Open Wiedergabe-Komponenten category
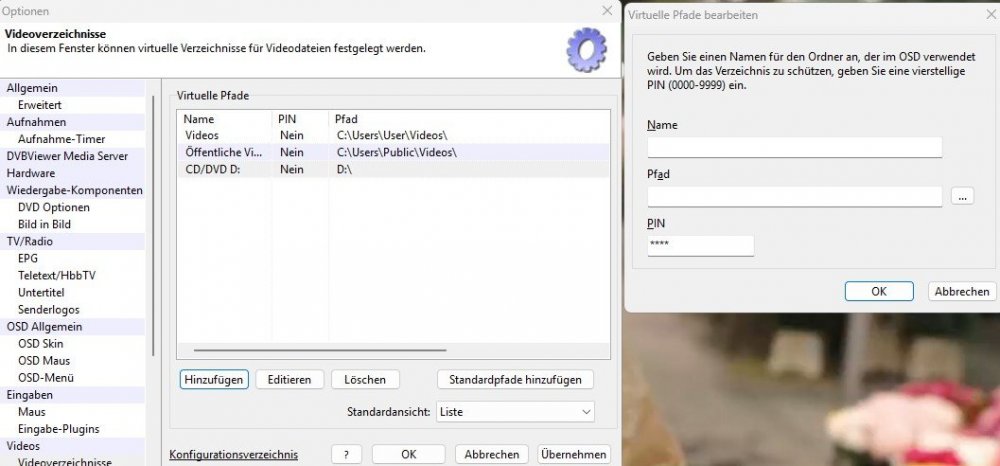Image resolution: width=1000 pixels, height=466 pixels. [73, 190]
